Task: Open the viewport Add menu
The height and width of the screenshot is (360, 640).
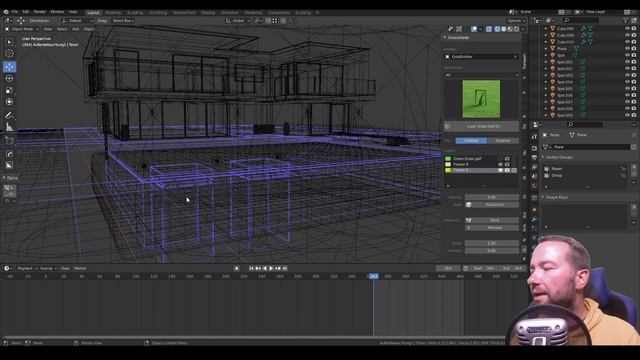Action: [76, 29]
